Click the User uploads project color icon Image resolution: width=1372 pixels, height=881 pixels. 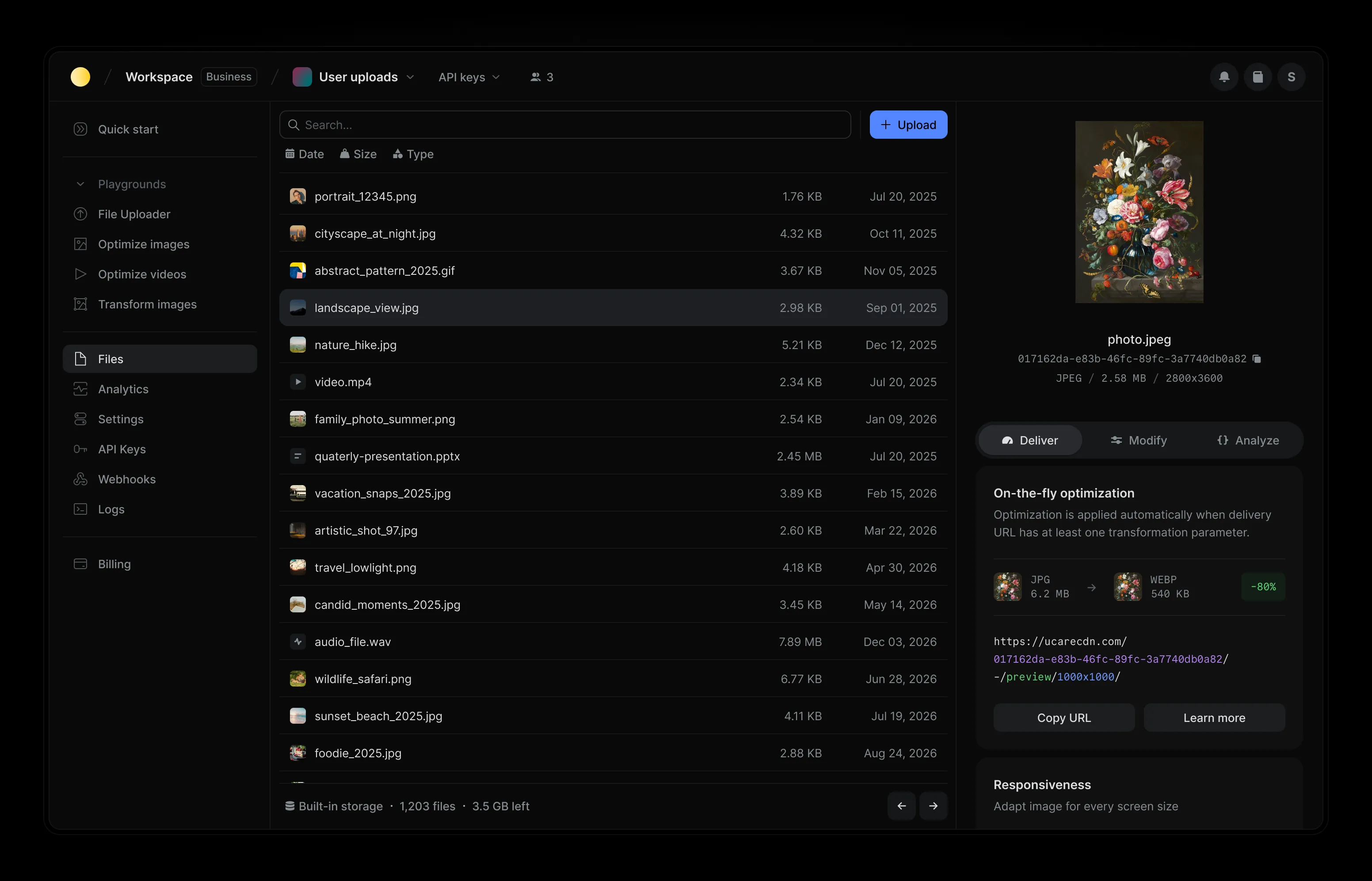coord(302,77)
